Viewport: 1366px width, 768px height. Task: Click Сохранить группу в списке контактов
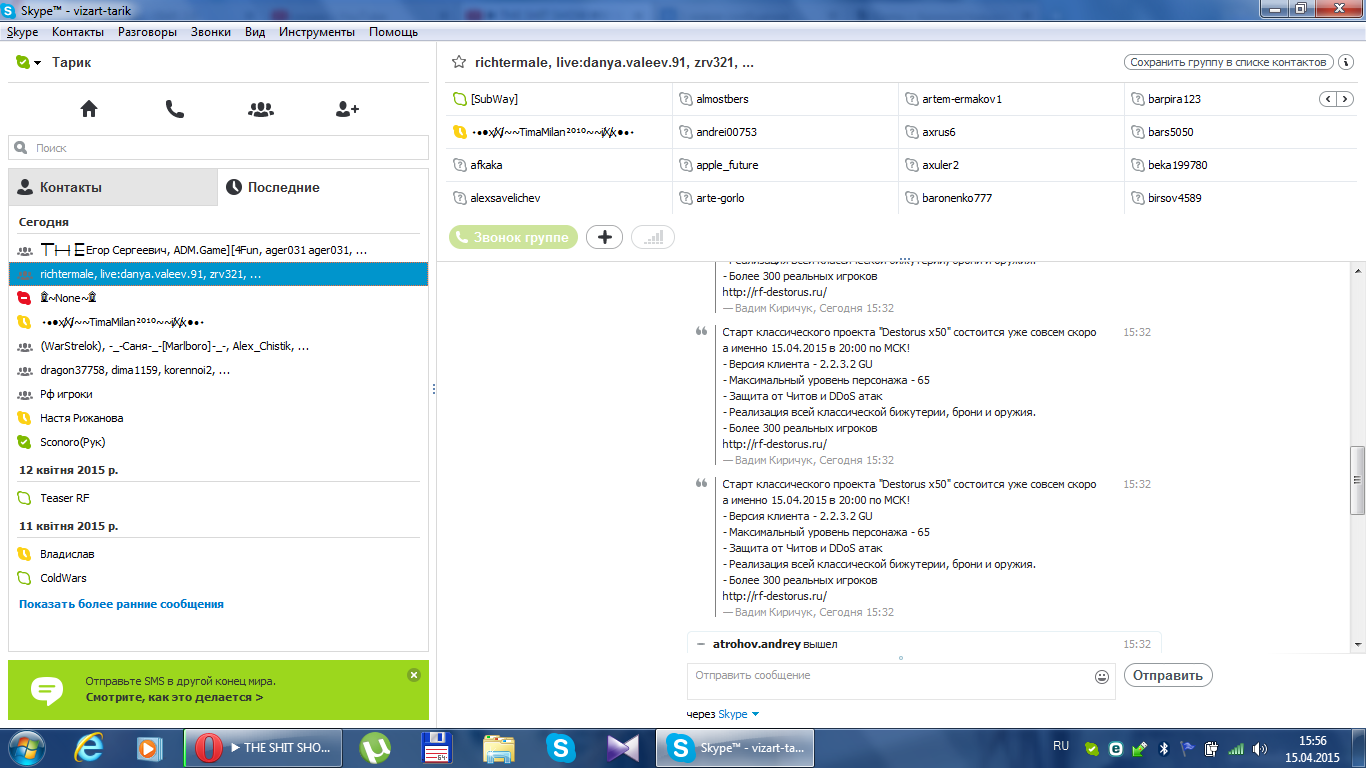pyautogui.click(x=1229, y=62)
